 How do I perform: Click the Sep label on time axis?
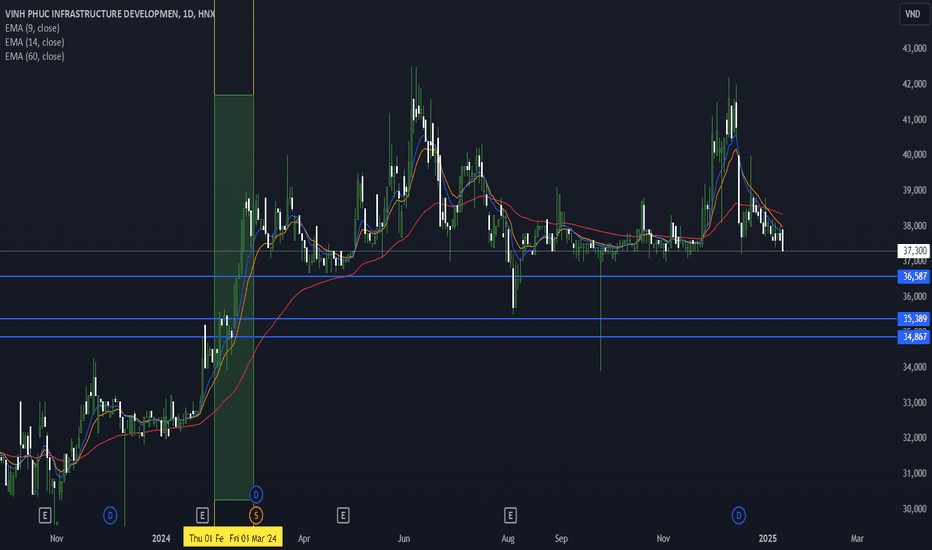[561, 539]
